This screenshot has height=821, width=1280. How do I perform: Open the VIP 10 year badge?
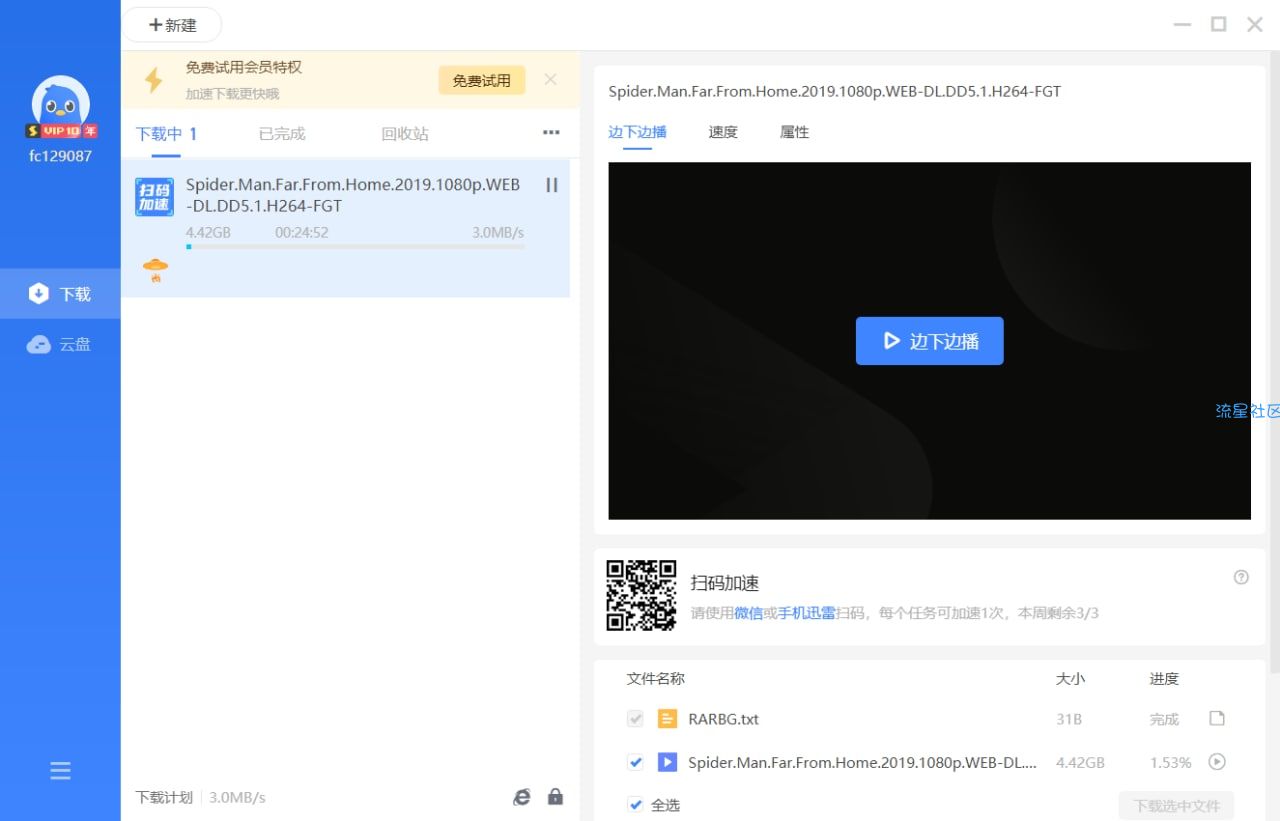[x=61, y=131]
